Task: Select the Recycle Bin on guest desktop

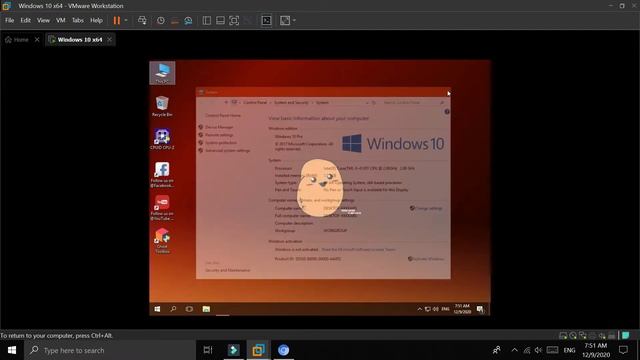Action: click(x=162, y=106)
